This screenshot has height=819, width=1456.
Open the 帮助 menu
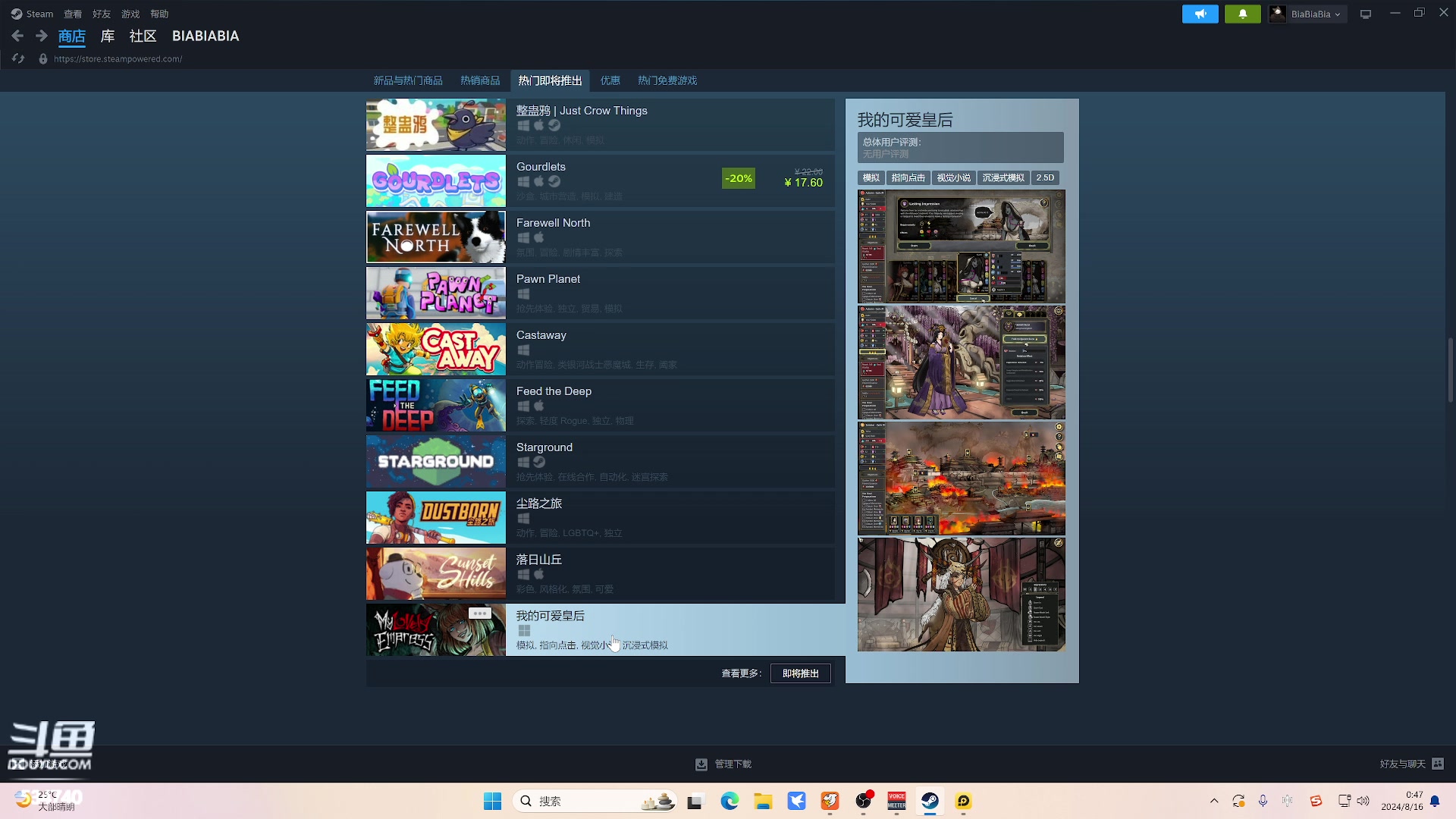click(x=159, y=14)
